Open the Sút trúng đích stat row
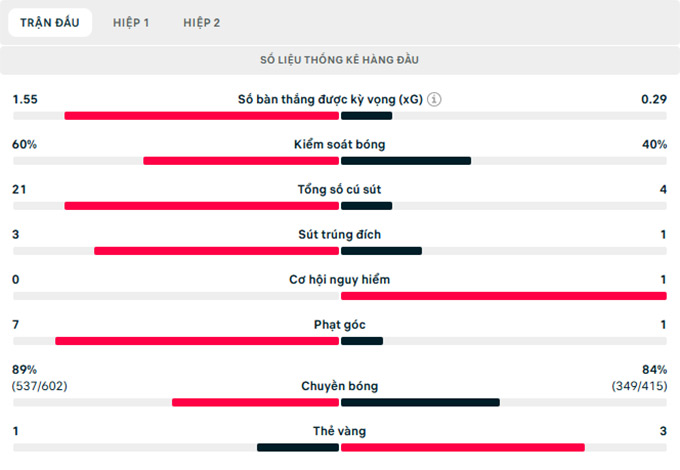 (x=340, y=234)
